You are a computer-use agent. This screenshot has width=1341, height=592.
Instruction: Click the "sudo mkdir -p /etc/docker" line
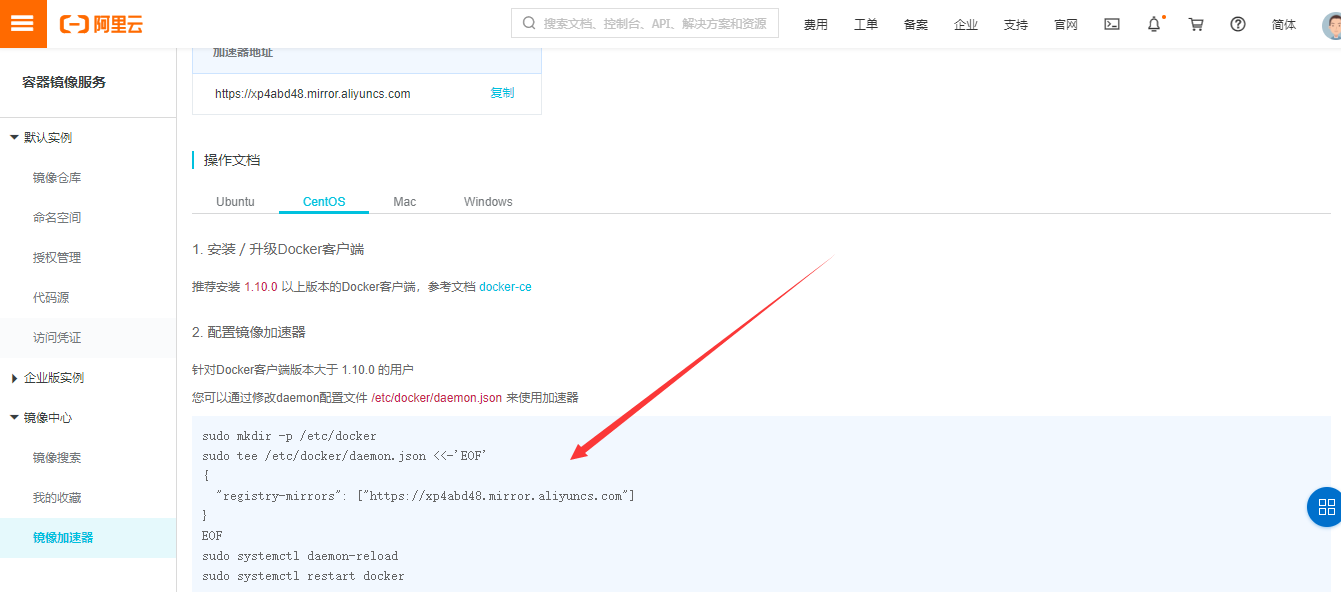tap(289, 436)
